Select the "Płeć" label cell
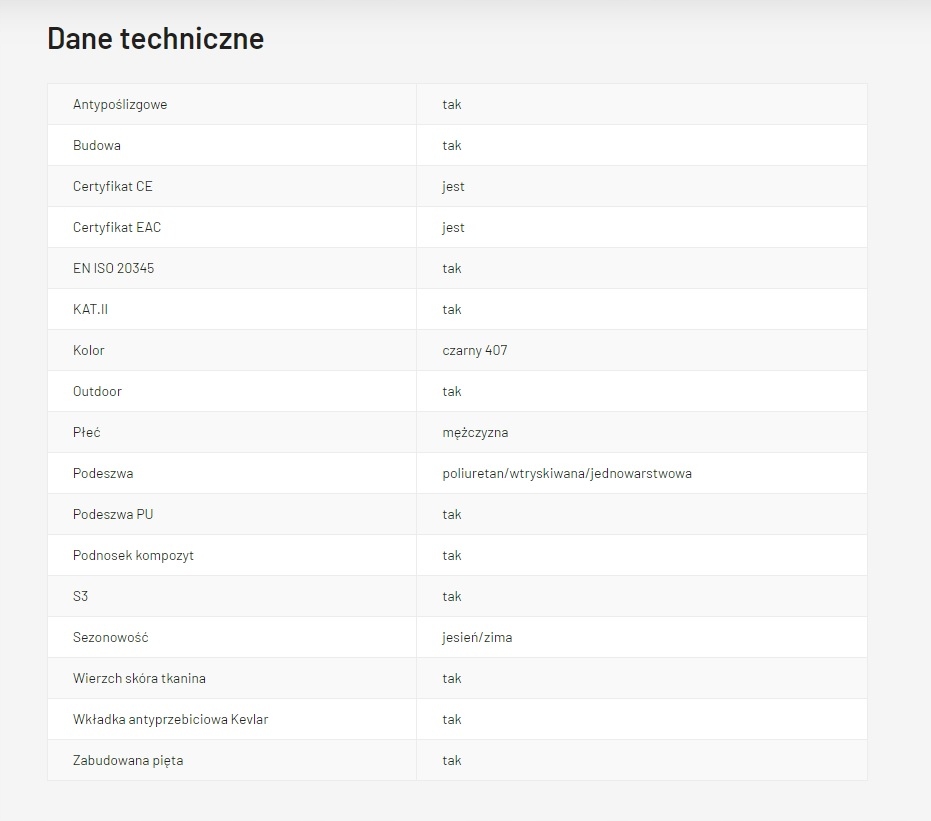This screenshot has width=931, height=821. tap(87, 432)
